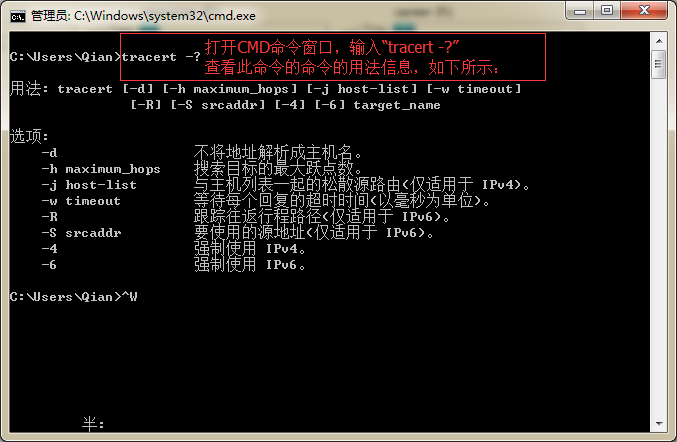Click the '-S srcaddr' option text
The image size is (677, 442).
[x=81, y=233]
